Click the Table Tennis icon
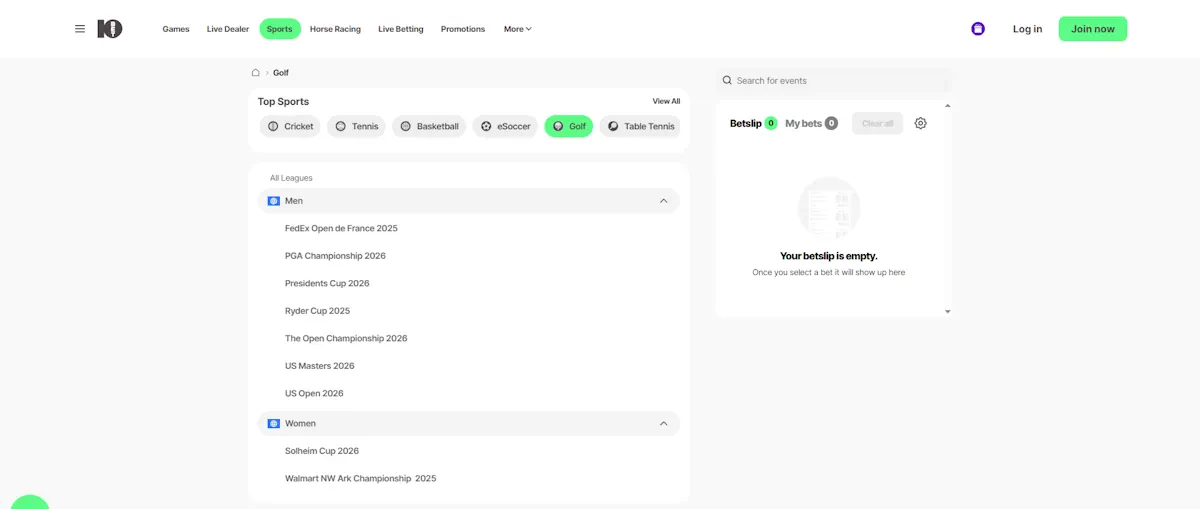Image resolution: width=1200 pixels, height=509 pixels. [x=613, y=127]
